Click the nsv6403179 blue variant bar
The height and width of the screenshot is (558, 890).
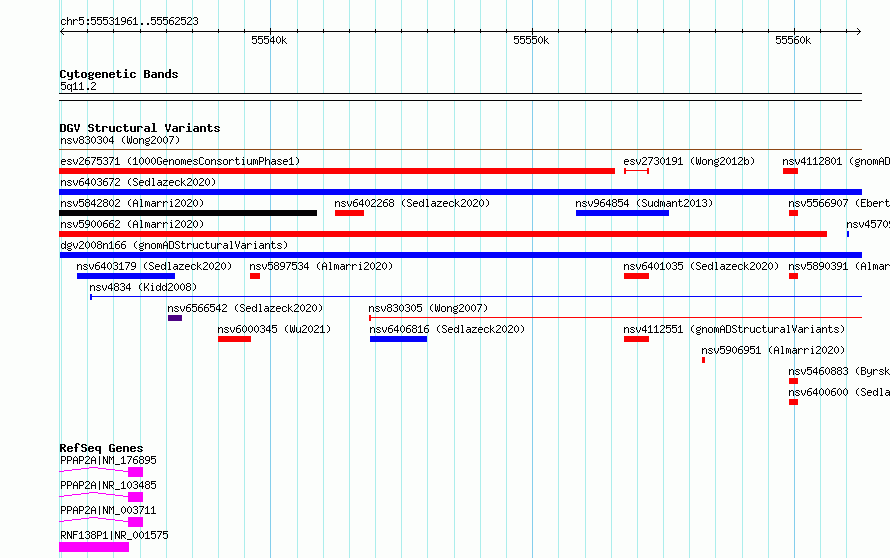pos(126,276)
